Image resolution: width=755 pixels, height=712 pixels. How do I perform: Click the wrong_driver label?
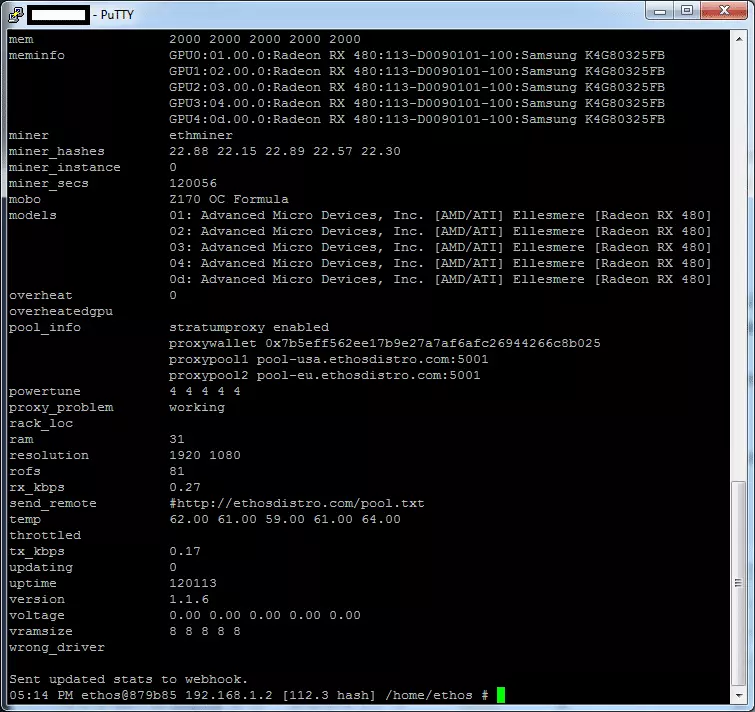56,647
